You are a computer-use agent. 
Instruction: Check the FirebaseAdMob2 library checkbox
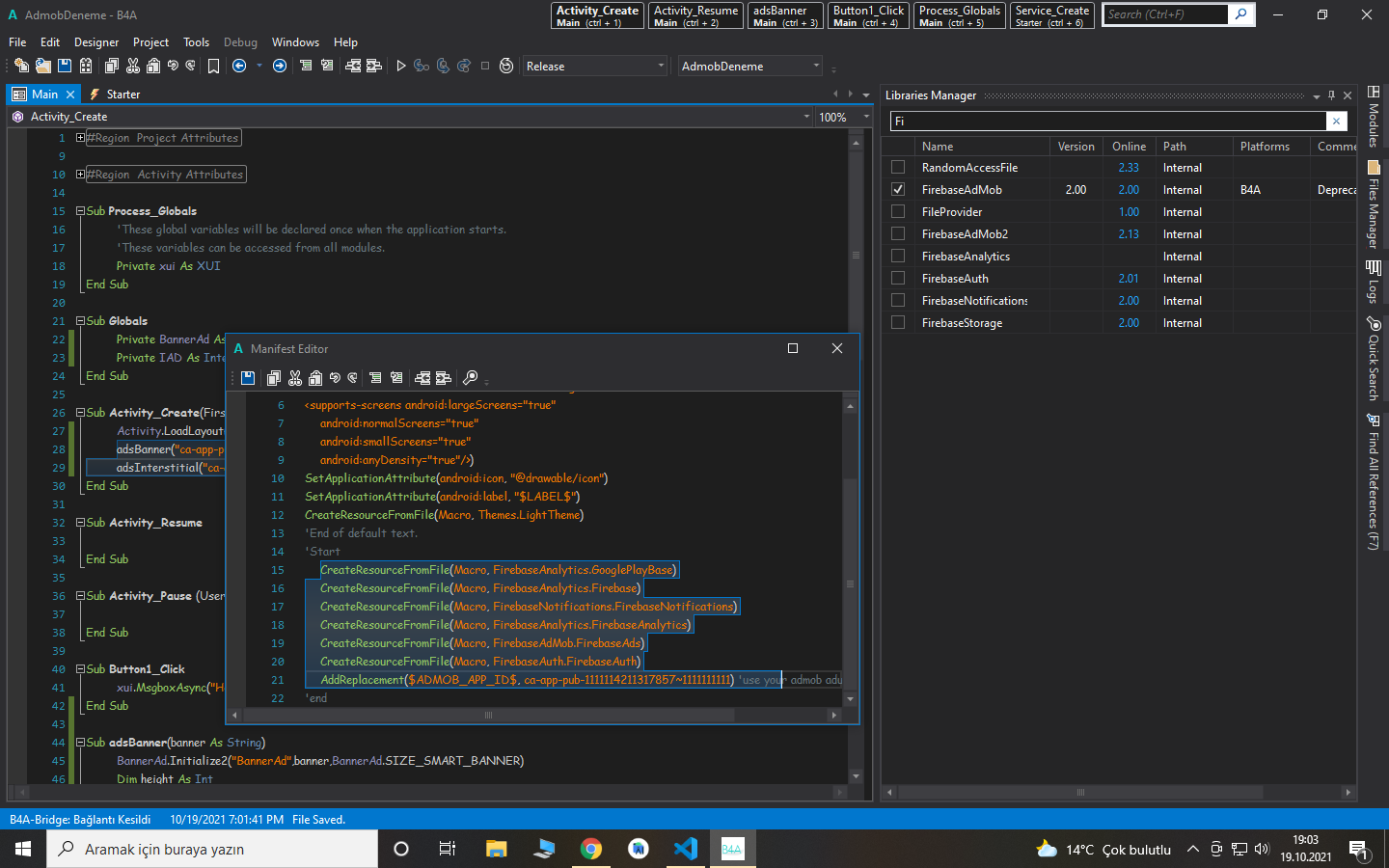(x=898, y=233)
